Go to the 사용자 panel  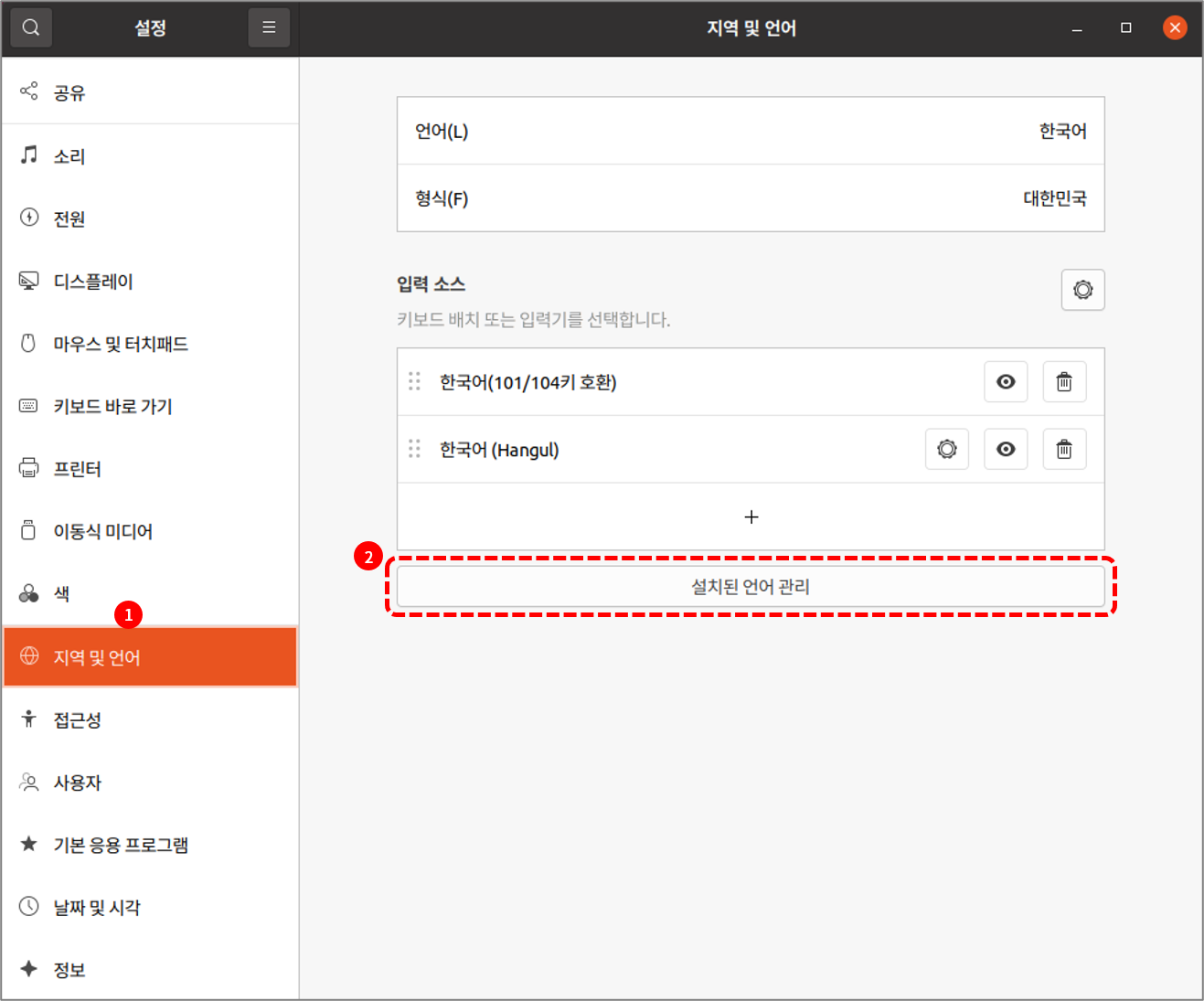[150, 783]
